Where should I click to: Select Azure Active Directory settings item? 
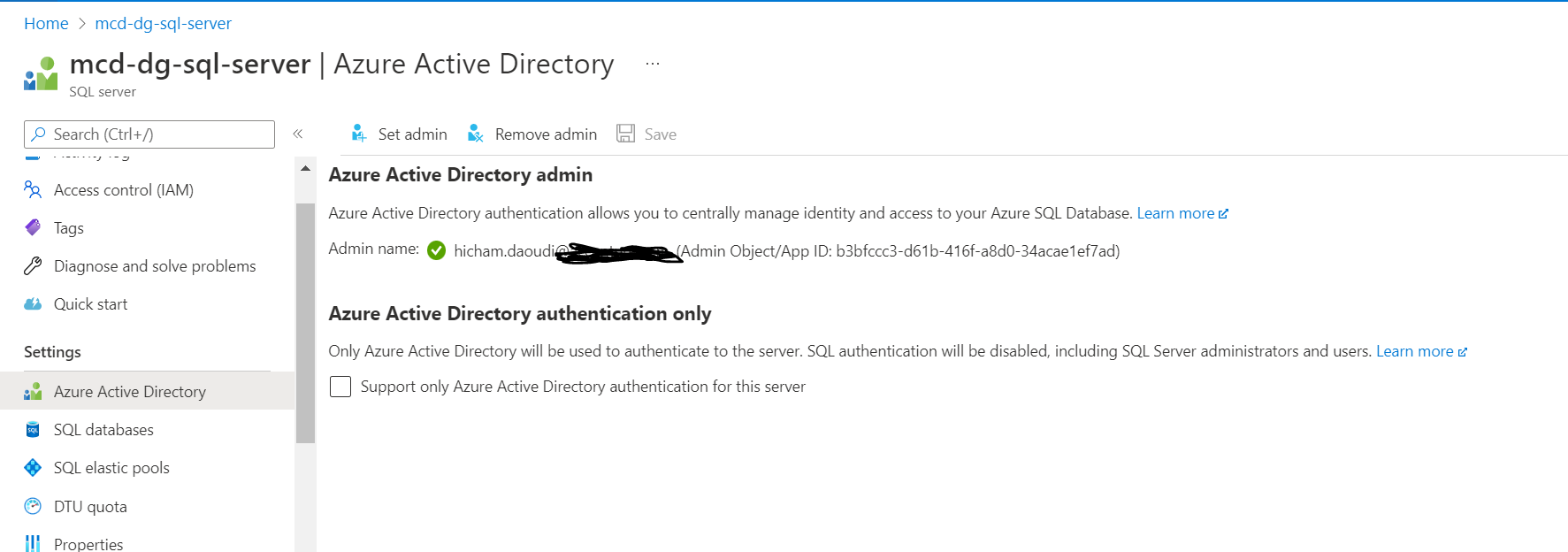pyautogui.click(x=147, y=391)
